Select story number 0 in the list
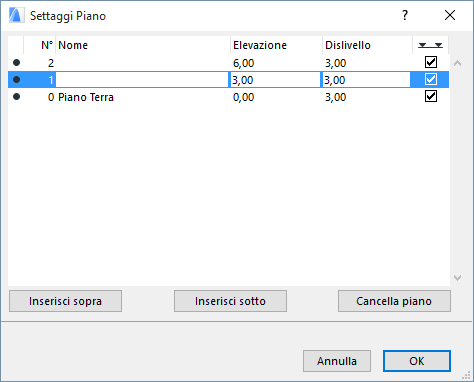Image resolution: width=474 pixels, height=382 pixels. point(51,97)
